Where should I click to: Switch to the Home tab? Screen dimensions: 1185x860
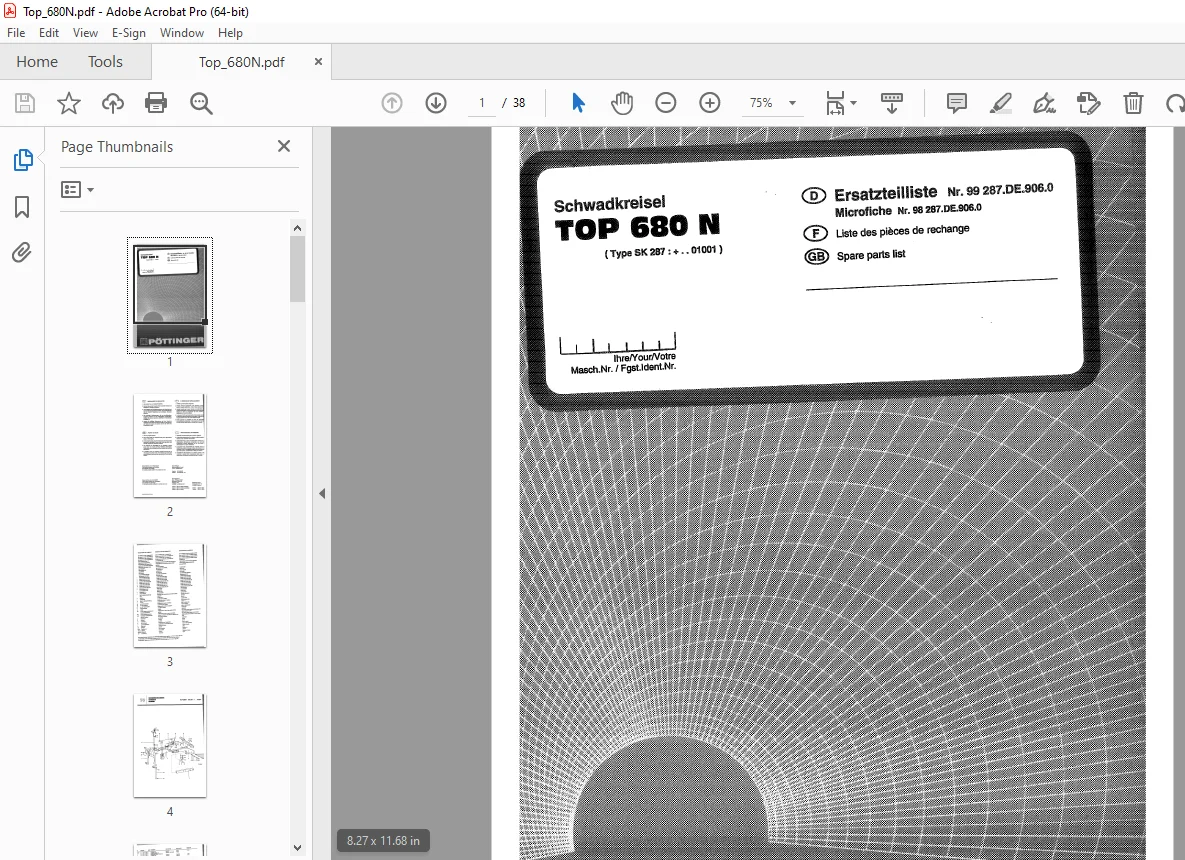coord(37,61)
